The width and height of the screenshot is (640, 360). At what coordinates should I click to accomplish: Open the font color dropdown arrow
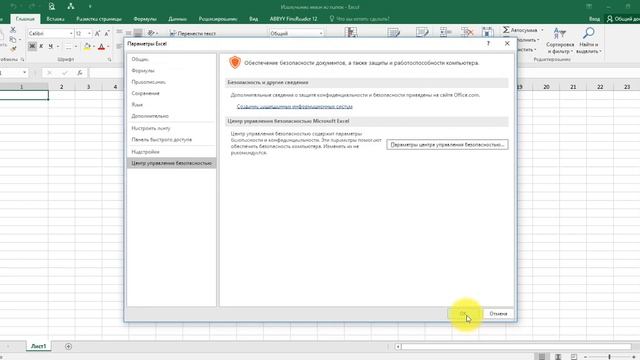point(108,47)
